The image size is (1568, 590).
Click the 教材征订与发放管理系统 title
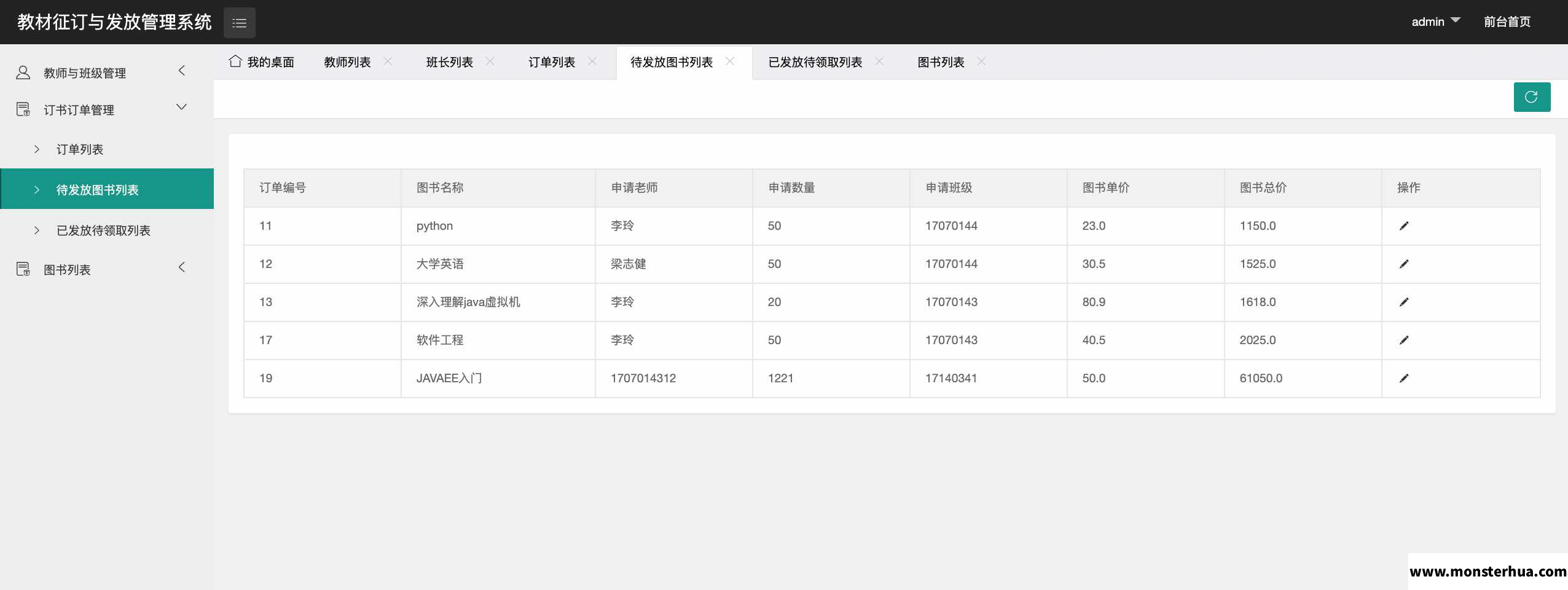pyautogui.click(x=114, y=22)
